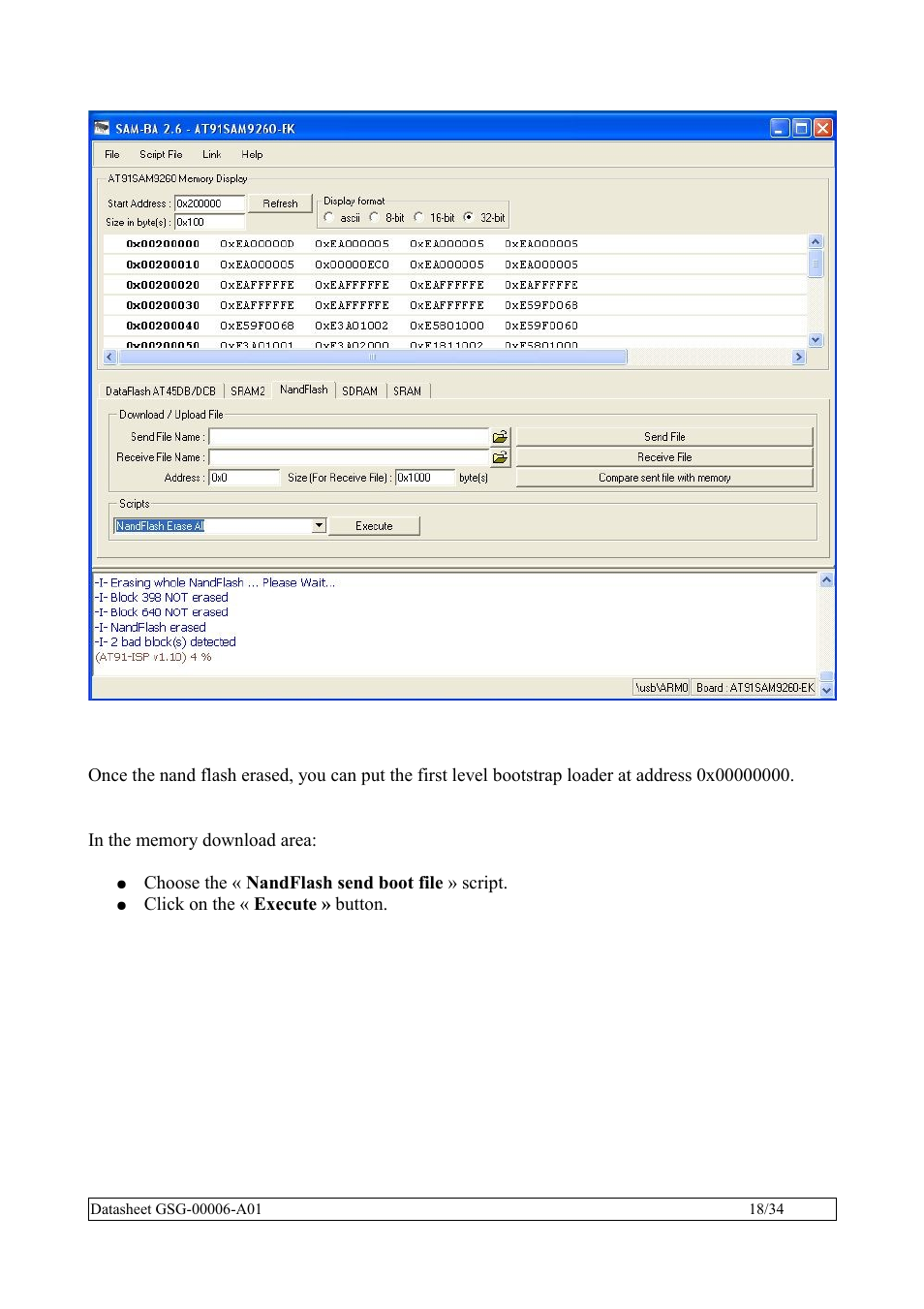Click the \usb\ARM0 status bar entry
This screenshot has width=924, height=1309.
662,688
